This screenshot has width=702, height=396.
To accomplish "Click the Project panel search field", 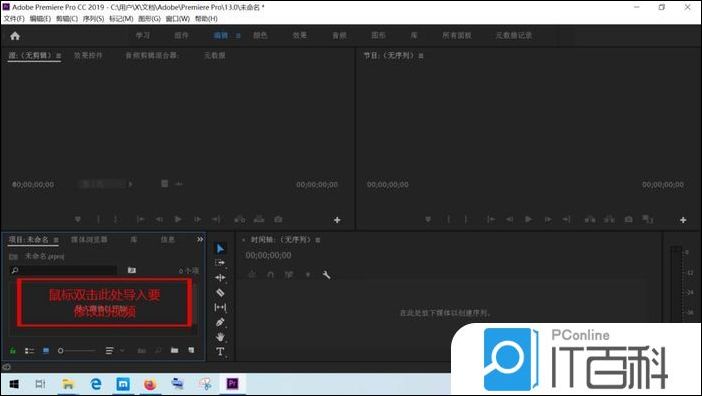I will pyautogui.click(x=63, y=270).
